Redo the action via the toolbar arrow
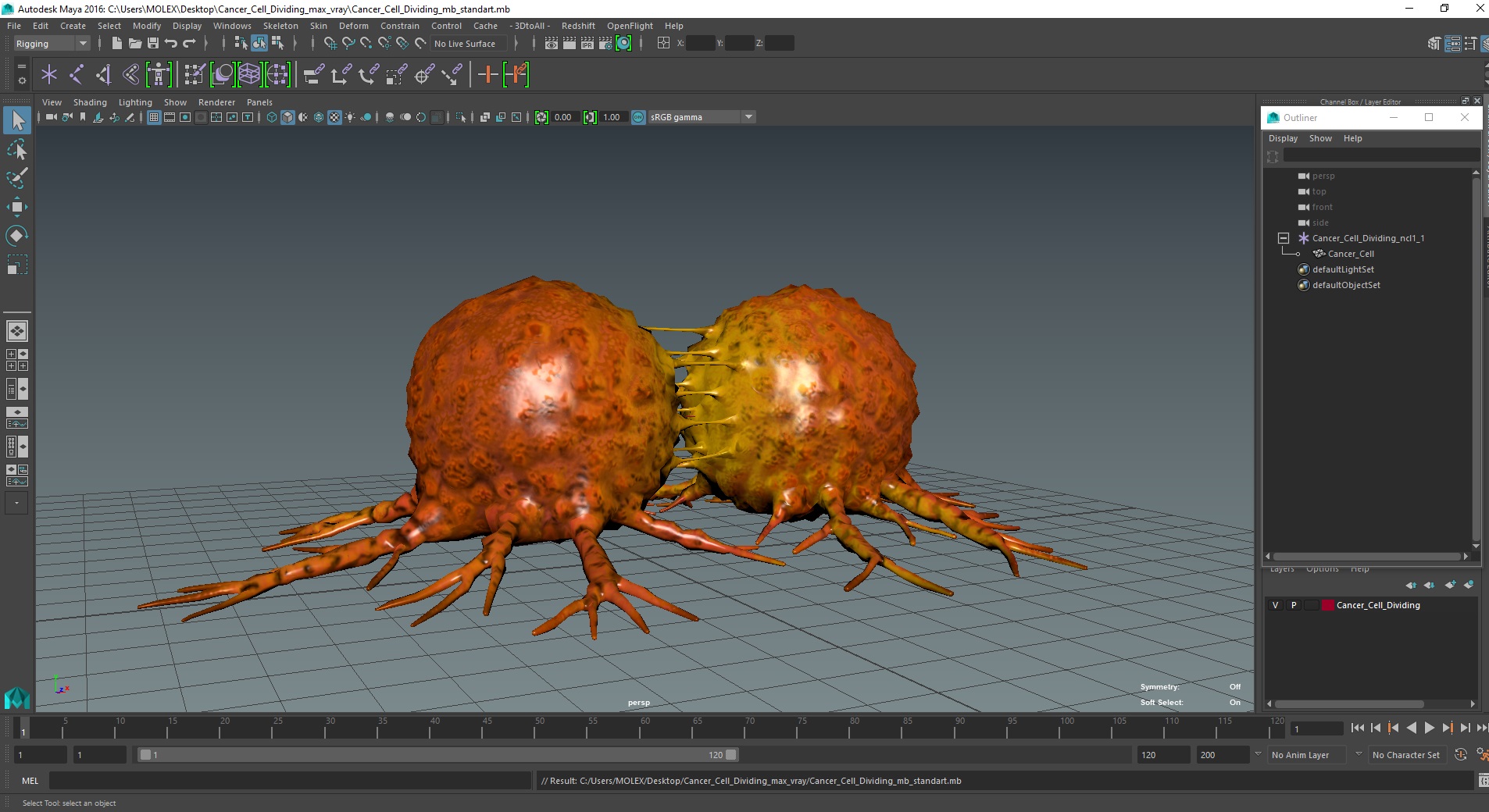1489x812 pixels. tap(189, 44)
